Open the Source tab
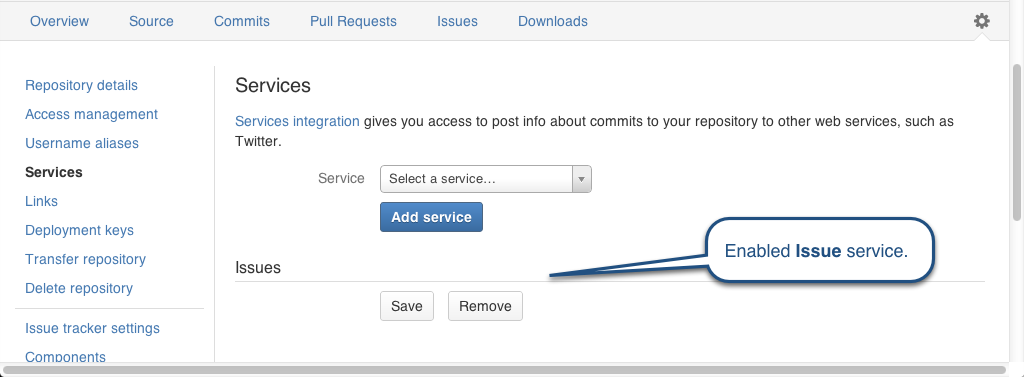This screenshot has height=377, width=1024. pyautogui.click(x=151, y=21)
